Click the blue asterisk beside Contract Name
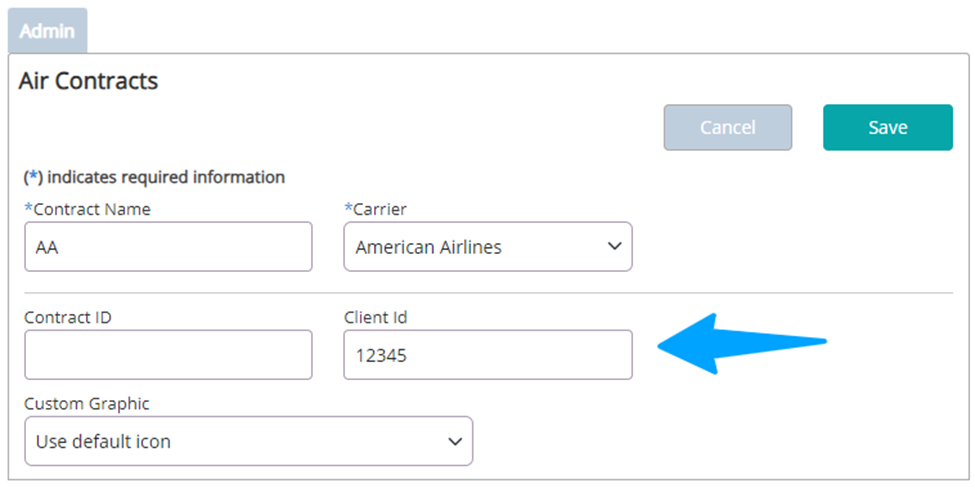 coord(29,208)
